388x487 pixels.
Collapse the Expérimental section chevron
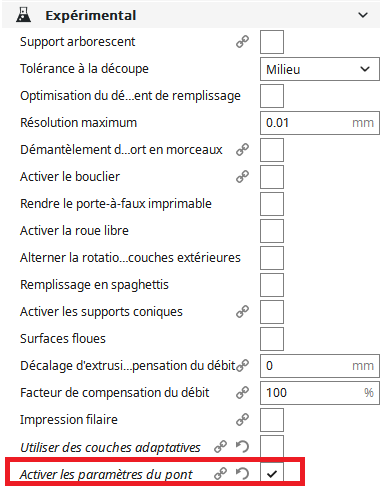(x=363, y=15)
